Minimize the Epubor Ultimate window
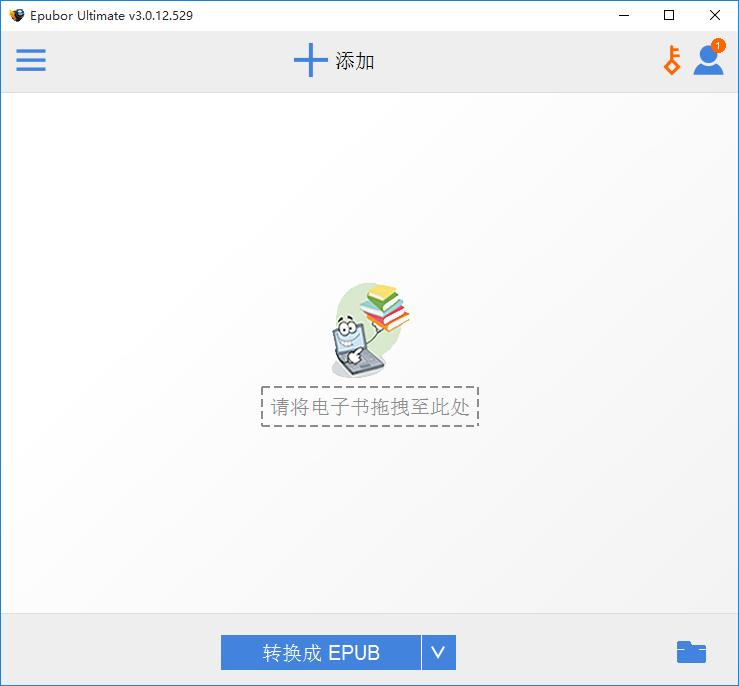The height and width of the screenshot is (686, 739). pyautogui.click(x=623, y=15)
